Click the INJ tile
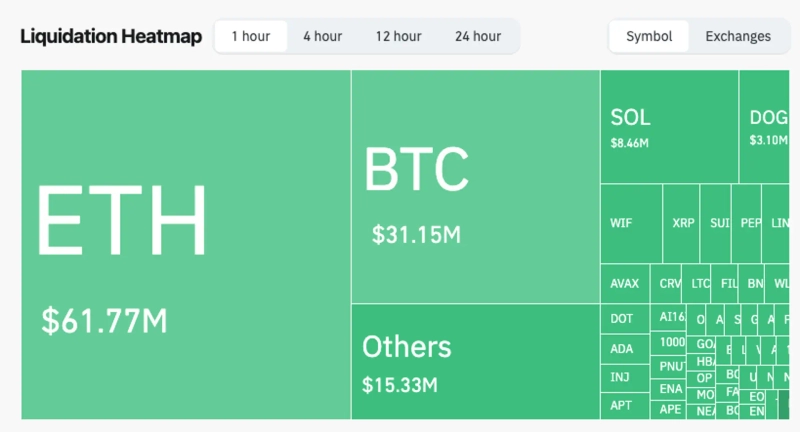Image resolution: width=800 pixels, height=432 pixels. (624, 377)
